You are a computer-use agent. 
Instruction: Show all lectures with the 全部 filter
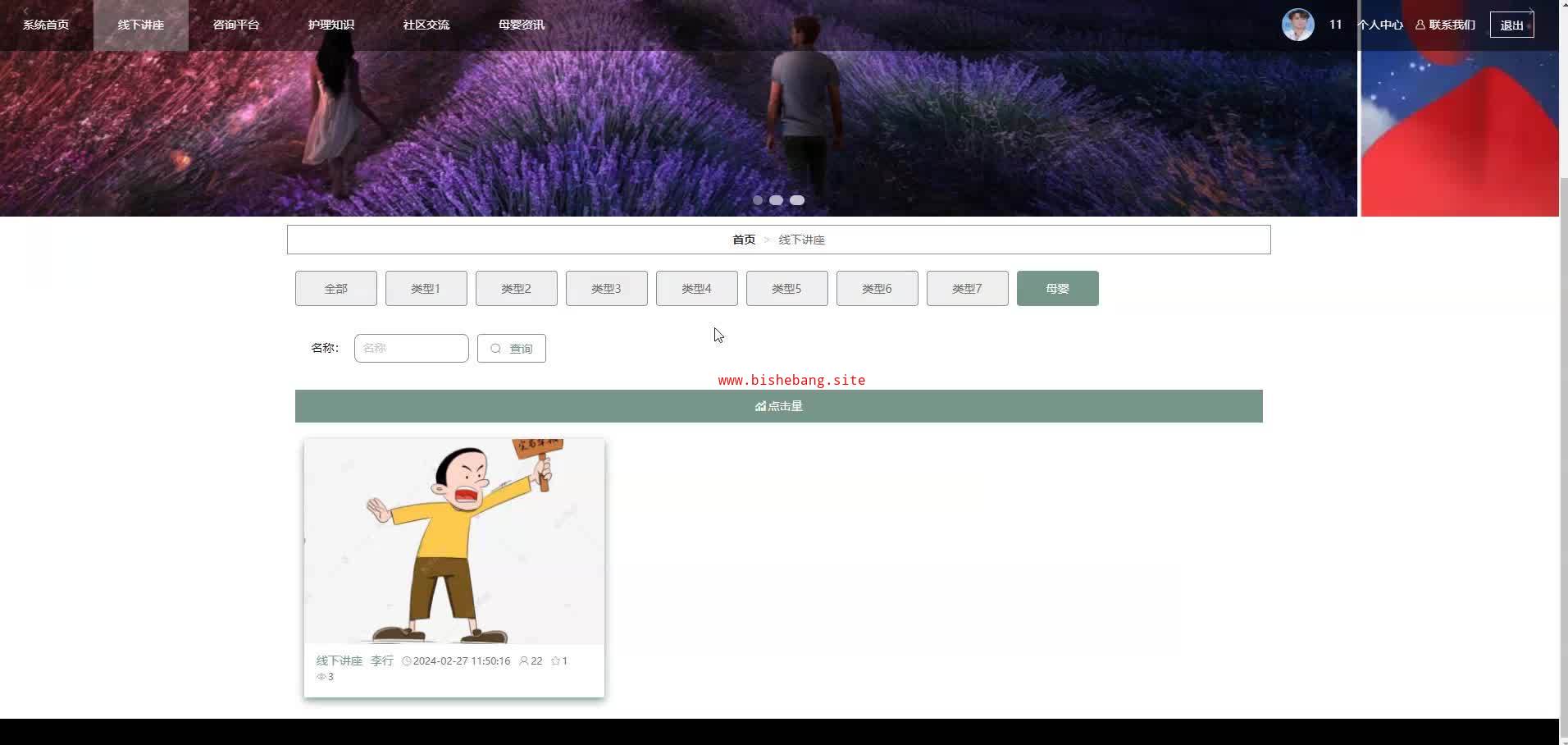pos(336,289)
